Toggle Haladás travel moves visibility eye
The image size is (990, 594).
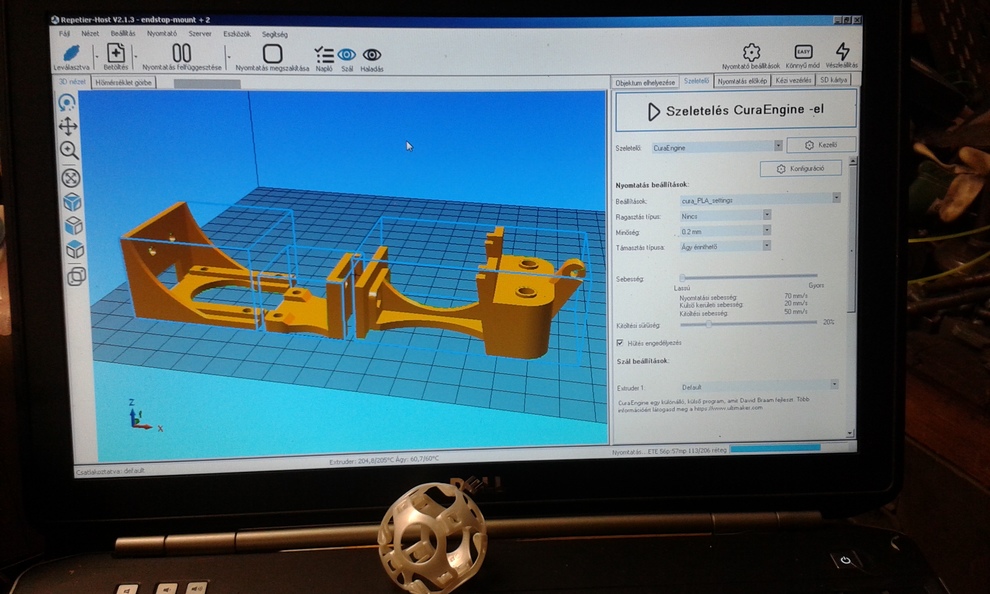click(372, 55)
